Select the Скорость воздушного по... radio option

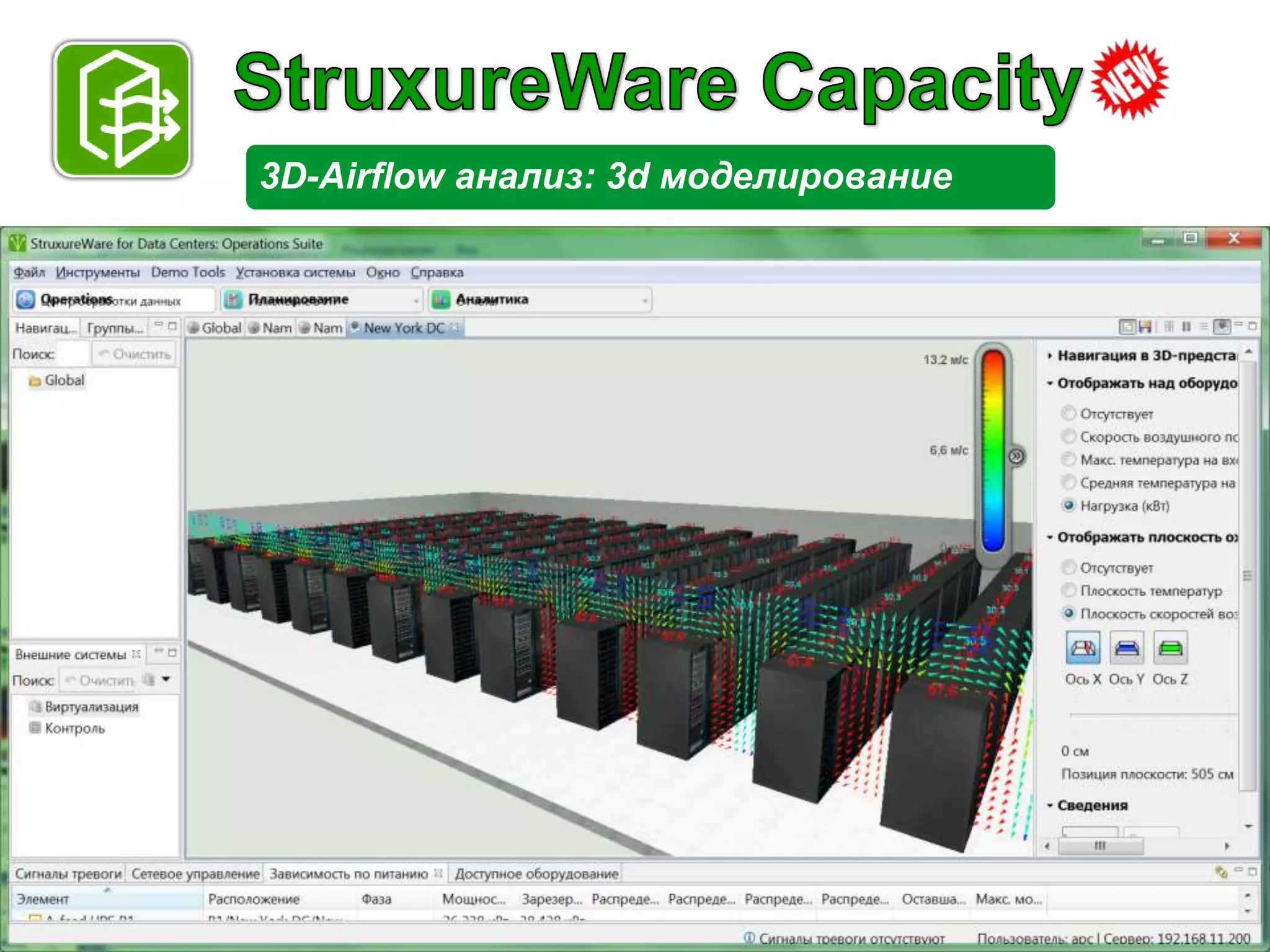(1068, 436)
